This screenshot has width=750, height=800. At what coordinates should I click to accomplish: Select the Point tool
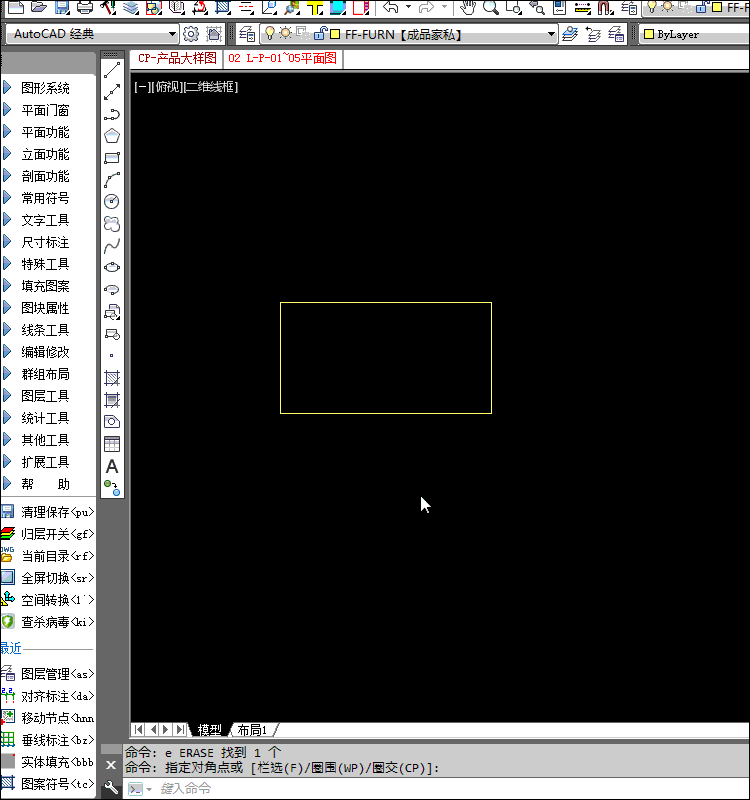coord(112,356)
